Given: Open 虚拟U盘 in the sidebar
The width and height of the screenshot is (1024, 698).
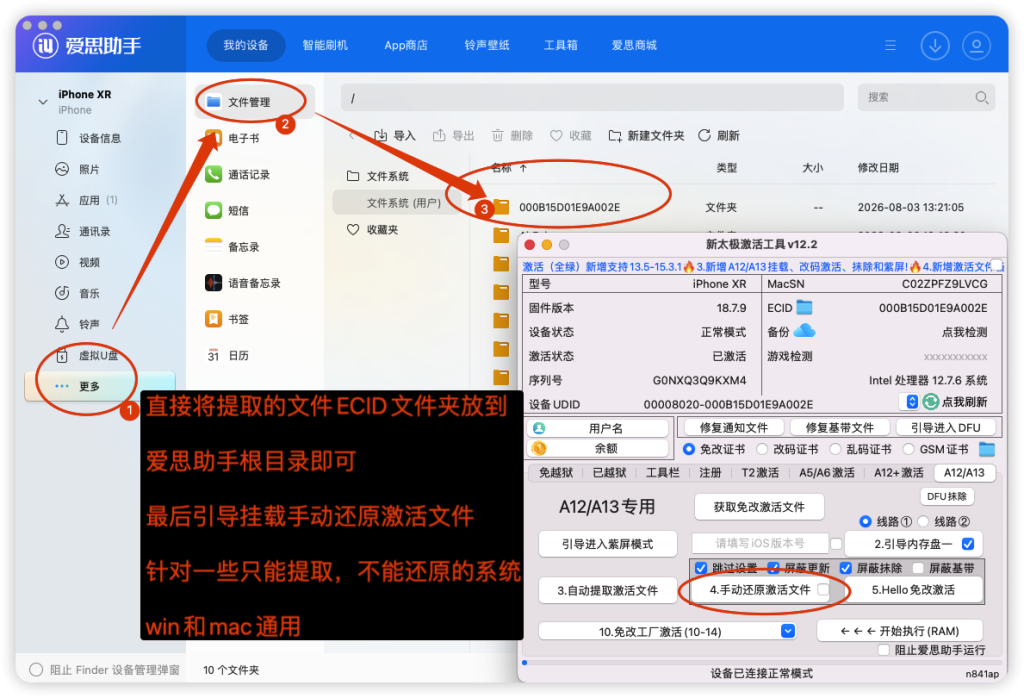Looking at the screenshot, I should (98, 355).
